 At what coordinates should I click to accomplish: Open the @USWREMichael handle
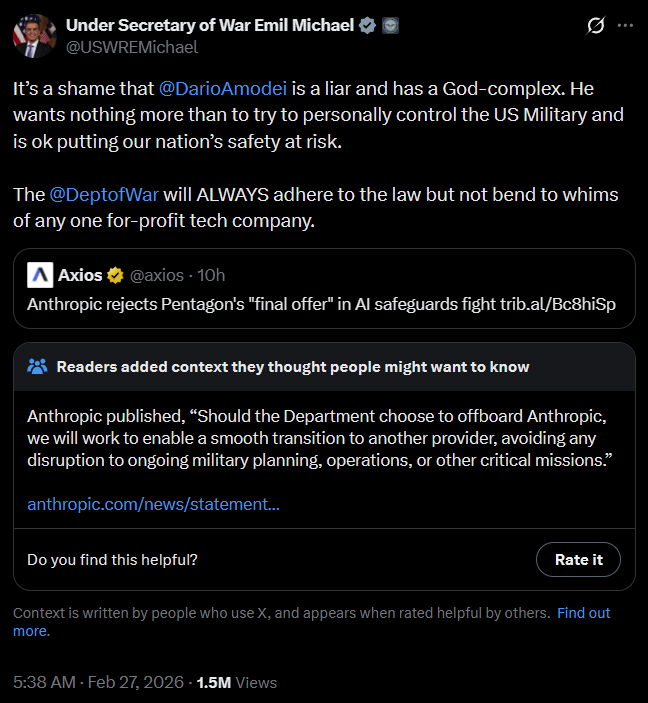tap(131, 47)
